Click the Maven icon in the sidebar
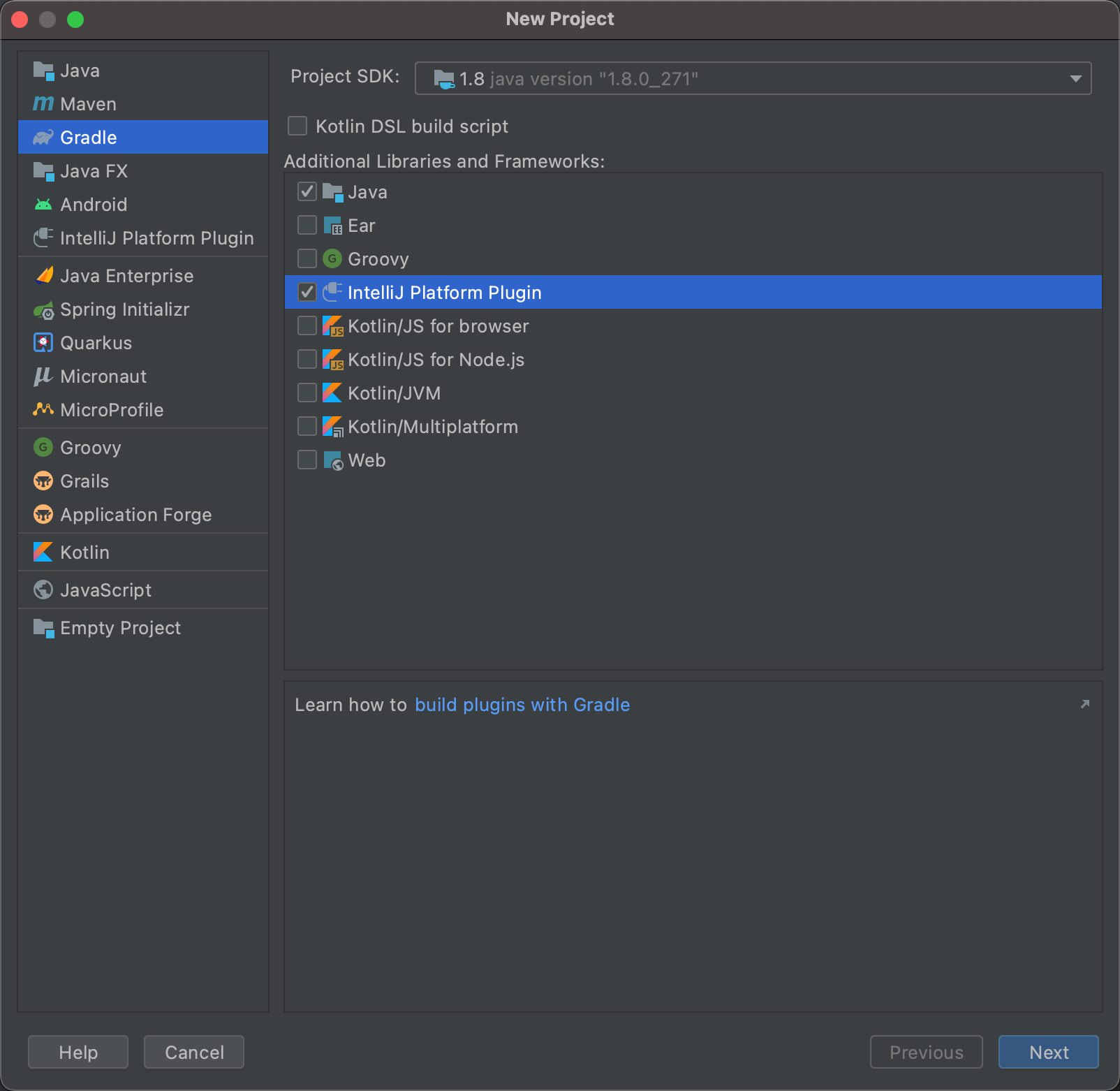Viewport: 1120px width, 1091px height. tap(43, 103)
